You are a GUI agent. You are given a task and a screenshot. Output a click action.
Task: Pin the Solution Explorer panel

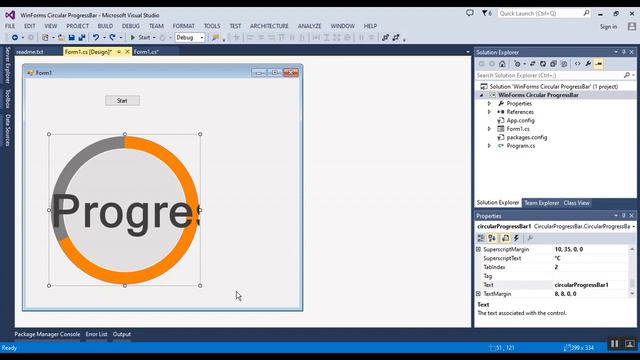[624, 52]
